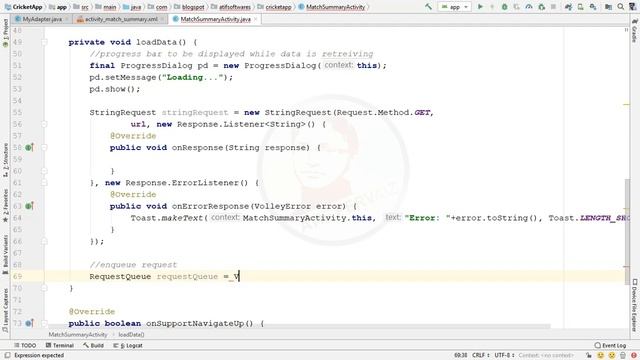Screen dimensions: 640x360
Task: Collapse the loadData method fold at line 49
Action: coord(44,42)
